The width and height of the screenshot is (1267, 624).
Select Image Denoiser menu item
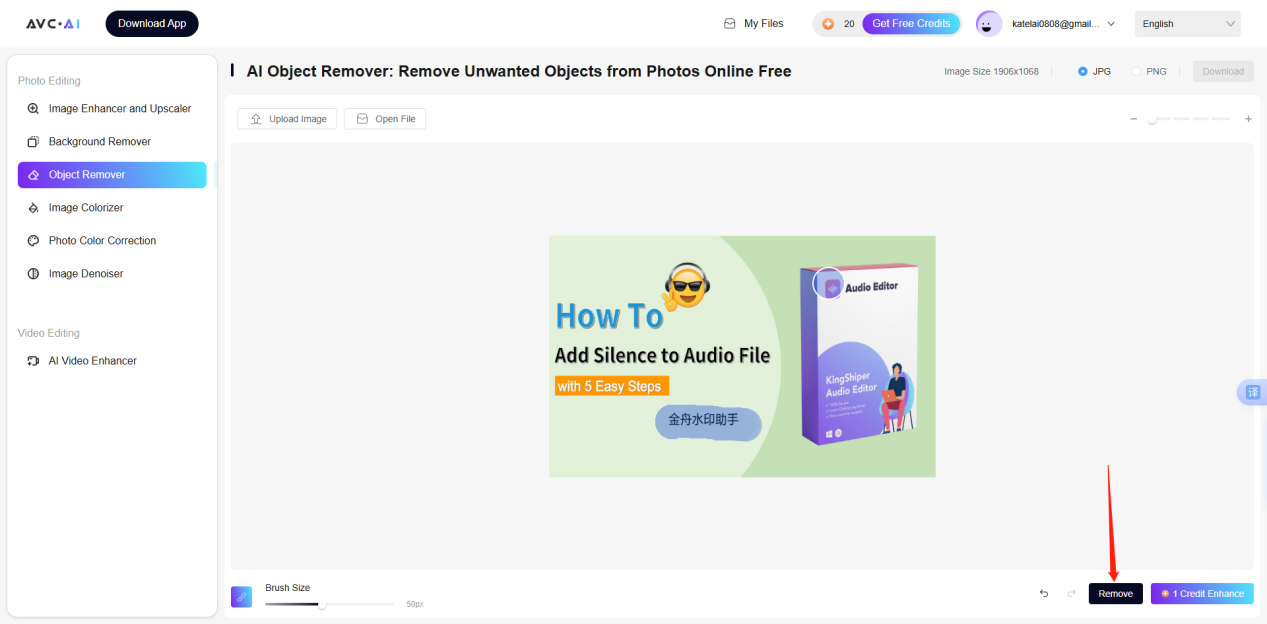point(112,274)
